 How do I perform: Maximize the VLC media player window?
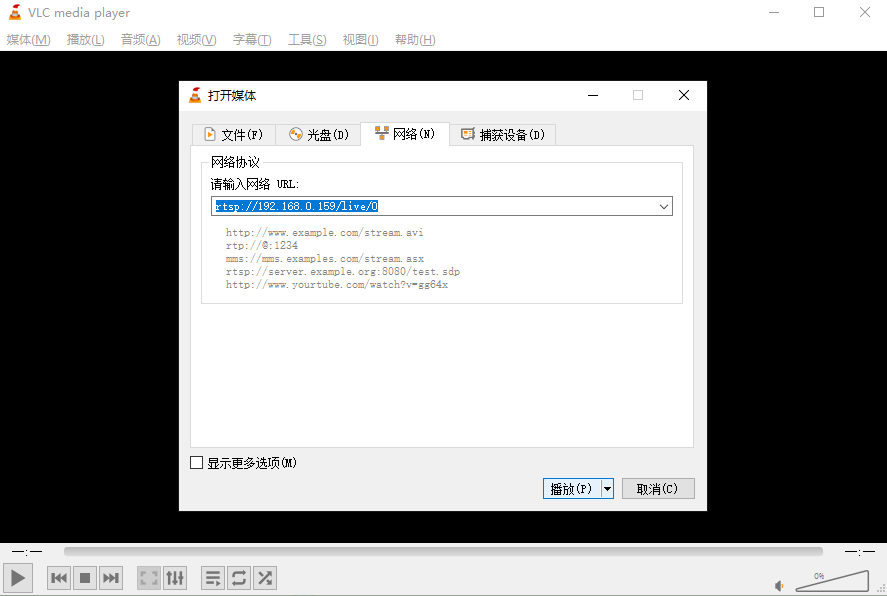819,12
